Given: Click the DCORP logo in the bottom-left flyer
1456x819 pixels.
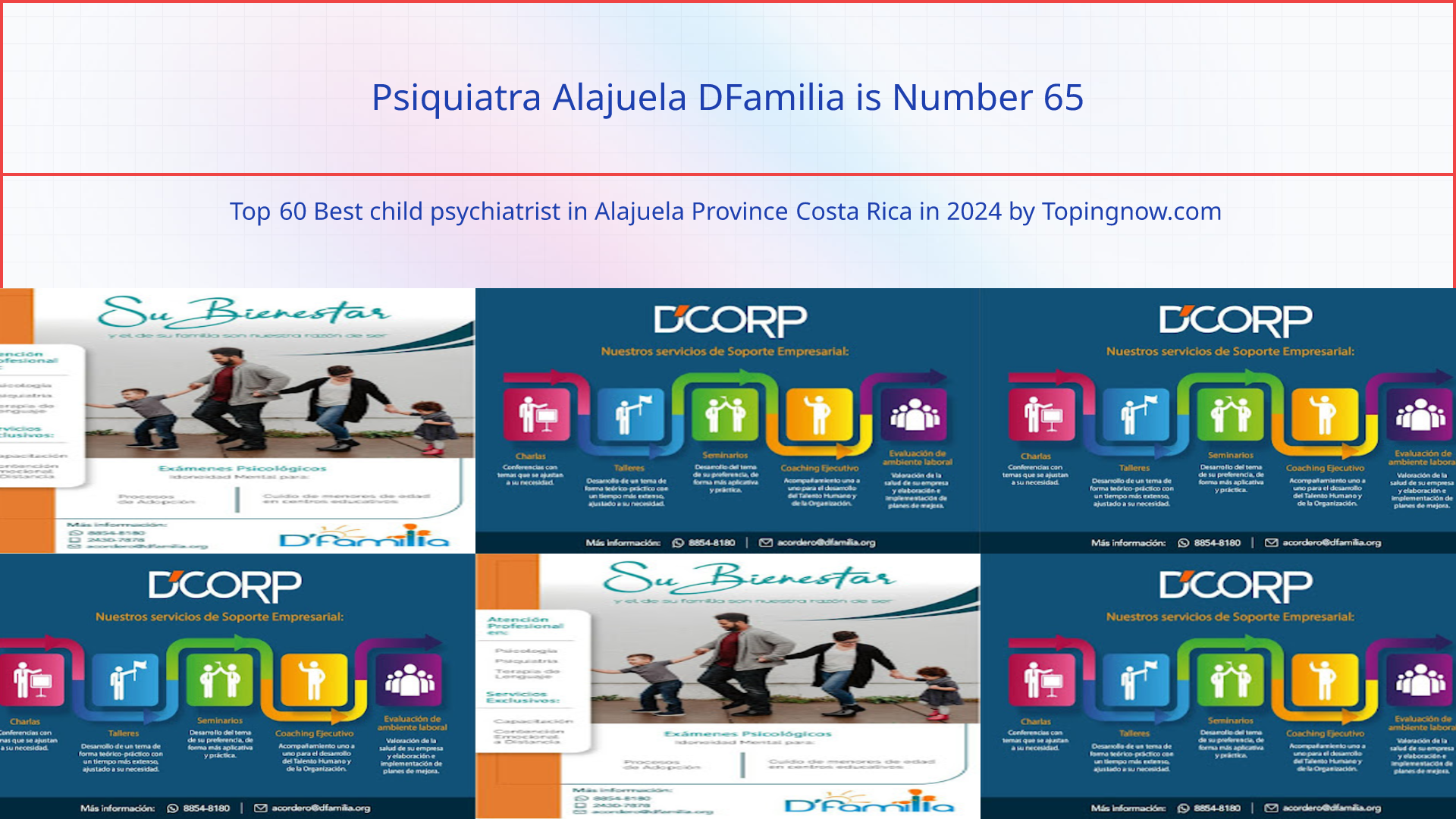Looking at the screenshot, I should tap(224, 586).
